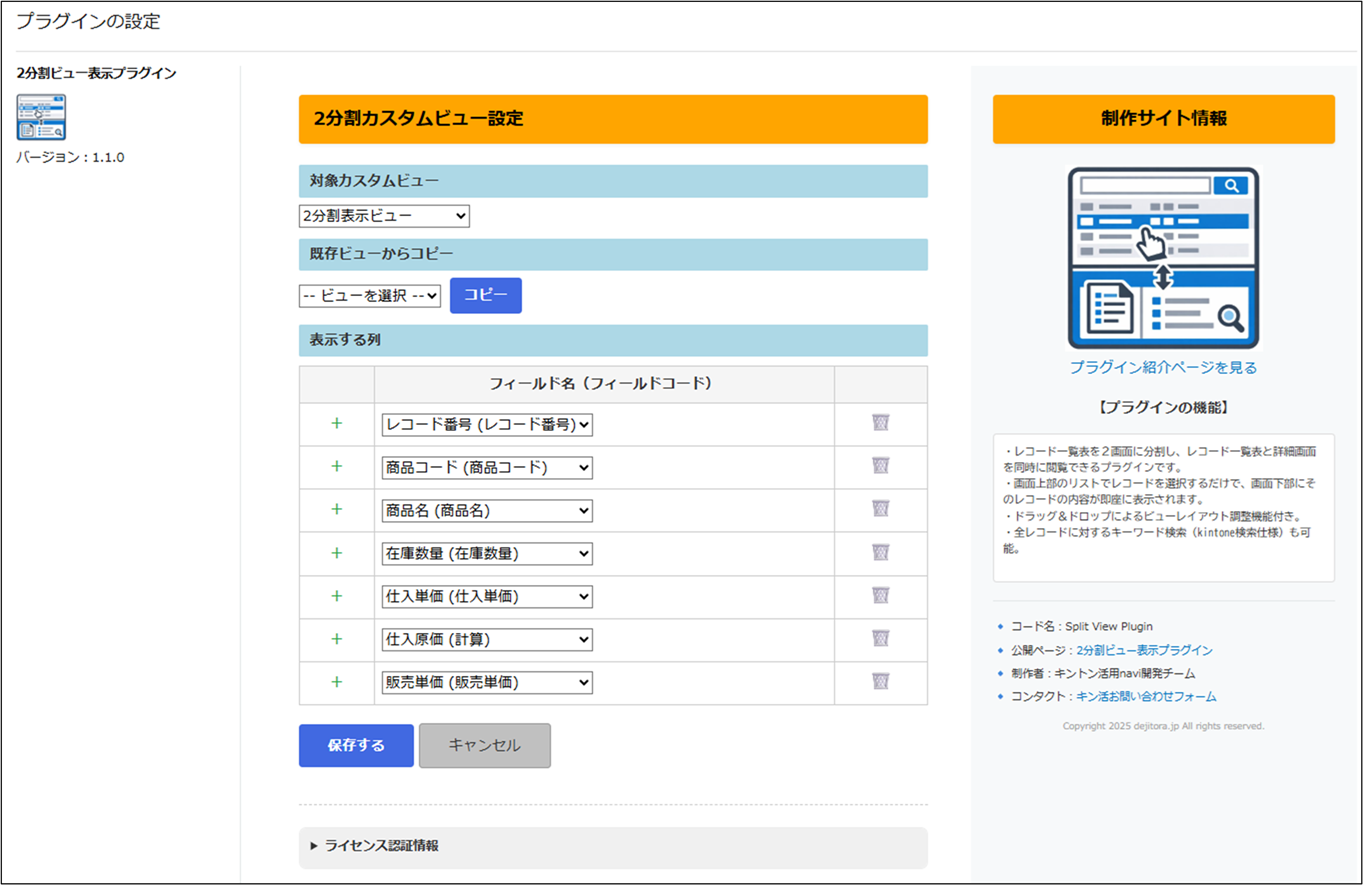
Task: Open the 対象カスタムビュー dropdown
Action: click(x=384, y=216)
